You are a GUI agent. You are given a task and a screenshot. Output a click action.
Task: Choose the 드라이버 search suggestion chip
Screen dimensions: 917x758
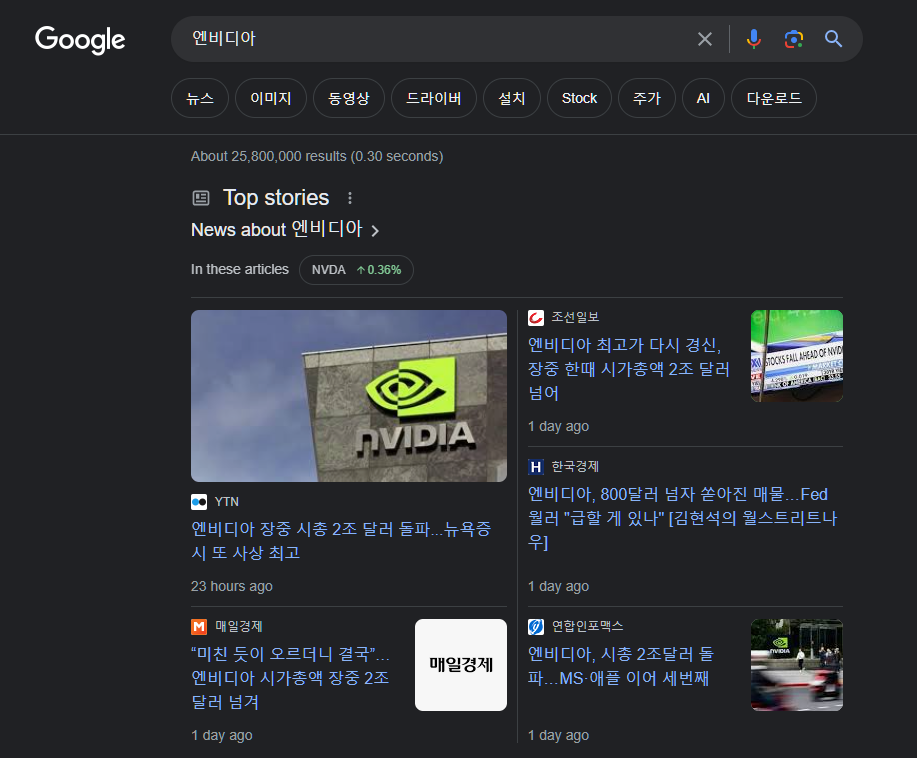[x=433, y=98]
